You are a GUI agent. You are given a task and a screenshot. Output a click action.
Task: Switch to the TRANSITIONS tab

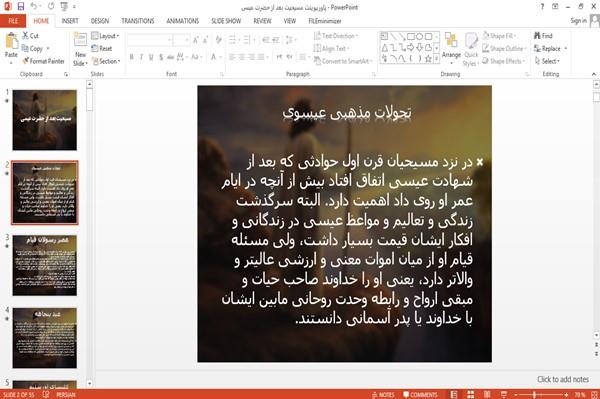138,21
